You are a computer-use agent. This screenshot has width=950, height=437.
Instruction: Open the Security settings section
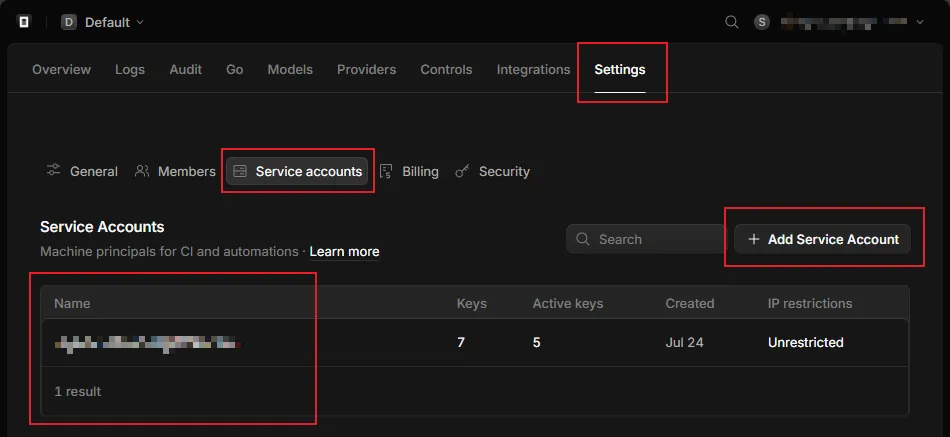pos(493,172)
